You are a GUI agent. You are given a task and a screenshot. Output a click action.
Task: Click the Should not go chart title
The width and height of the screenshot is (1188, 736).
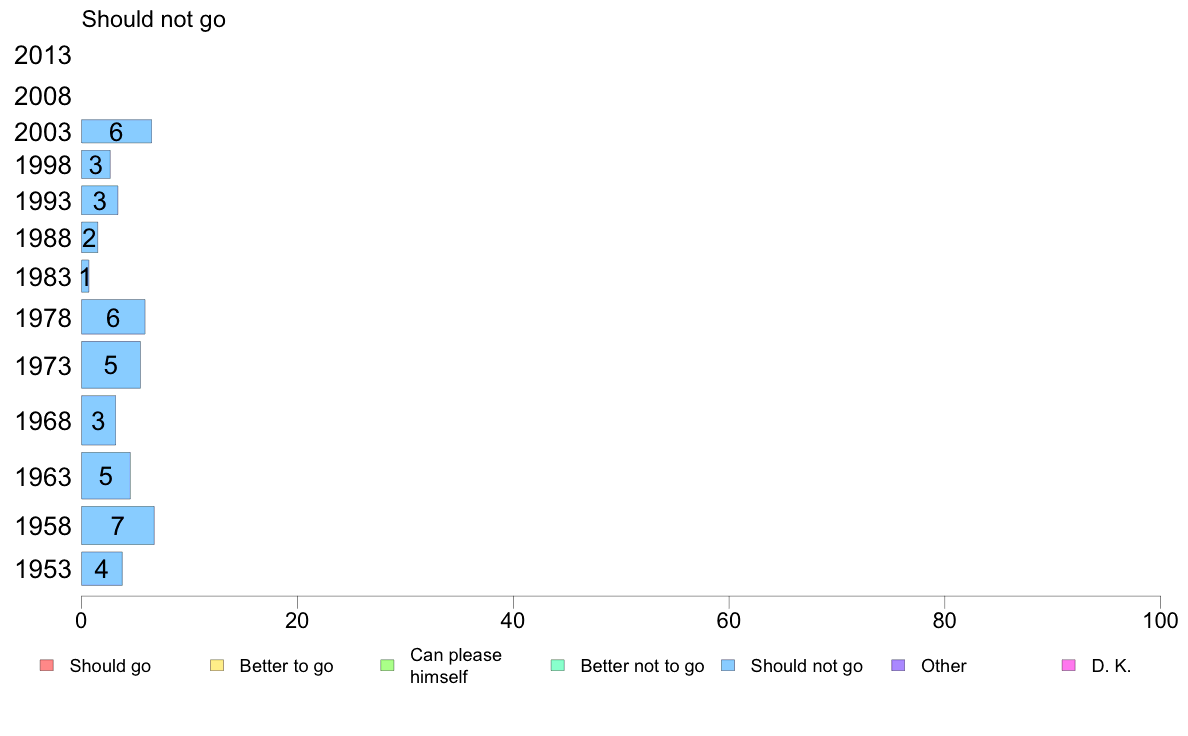154,19
